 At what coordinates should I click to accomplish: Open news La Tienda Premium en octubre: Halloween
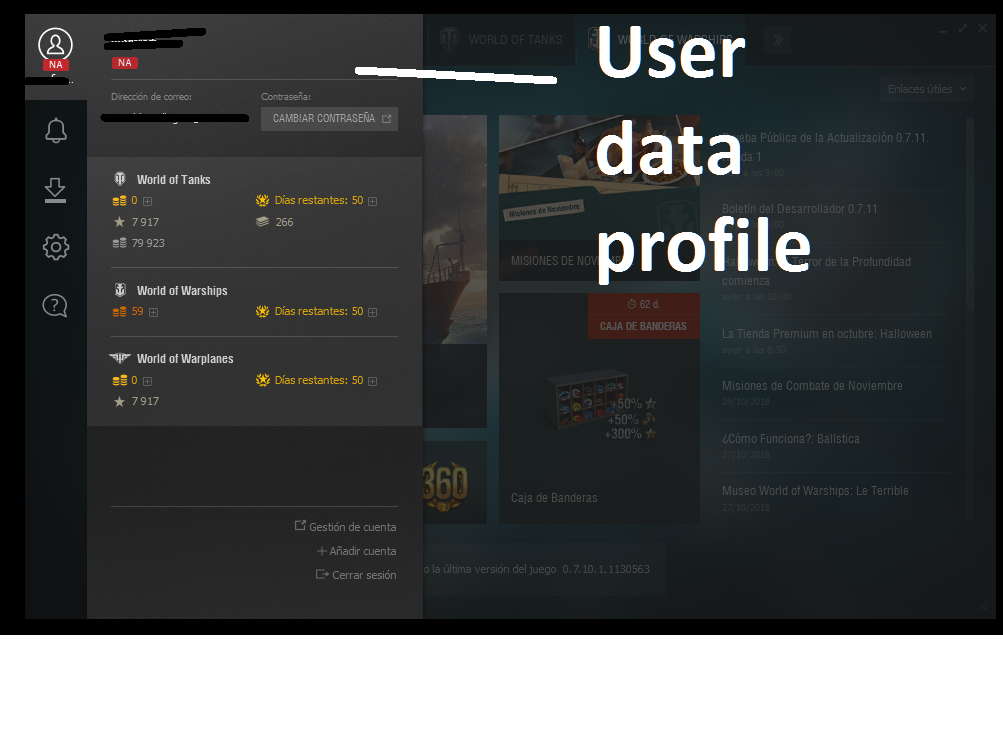(x=827, y=334)
